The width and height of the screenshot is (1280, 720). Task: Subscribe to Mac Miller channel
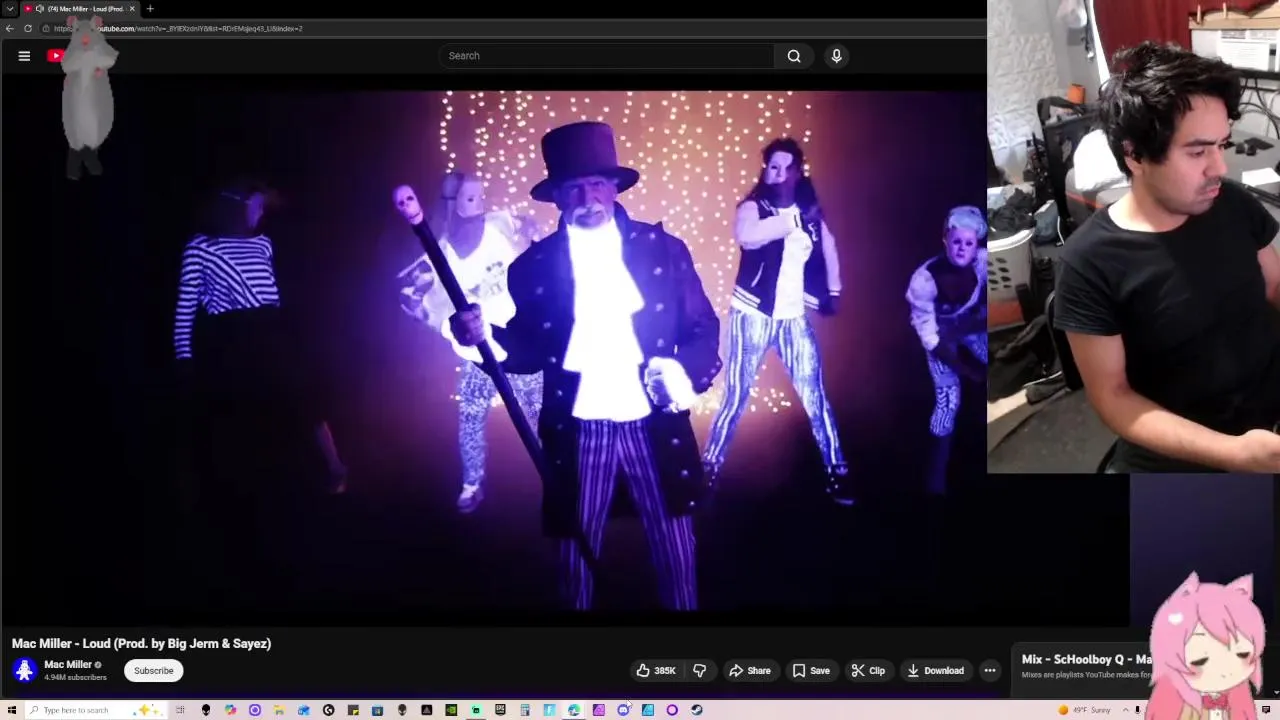[x=154, y=671]
